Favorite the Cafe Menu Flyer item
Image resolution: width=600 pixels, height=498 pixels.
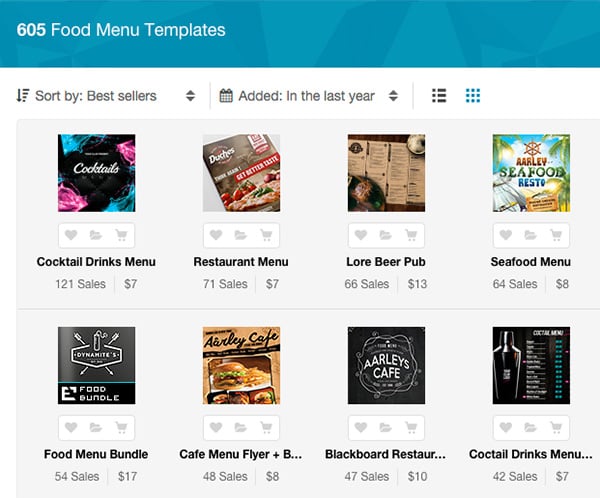click(x=216, y=427)
